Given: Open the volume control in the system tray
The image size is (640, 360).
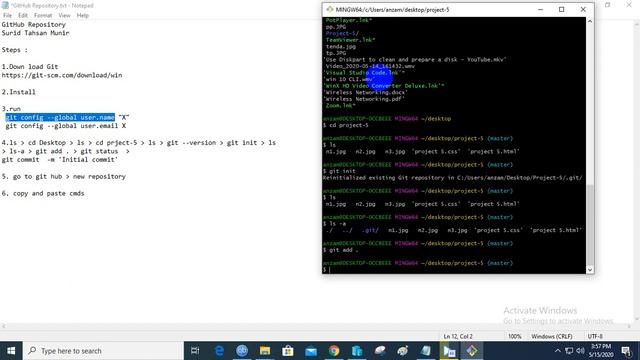Looking at the screenshot, I should tap(580, 351).
